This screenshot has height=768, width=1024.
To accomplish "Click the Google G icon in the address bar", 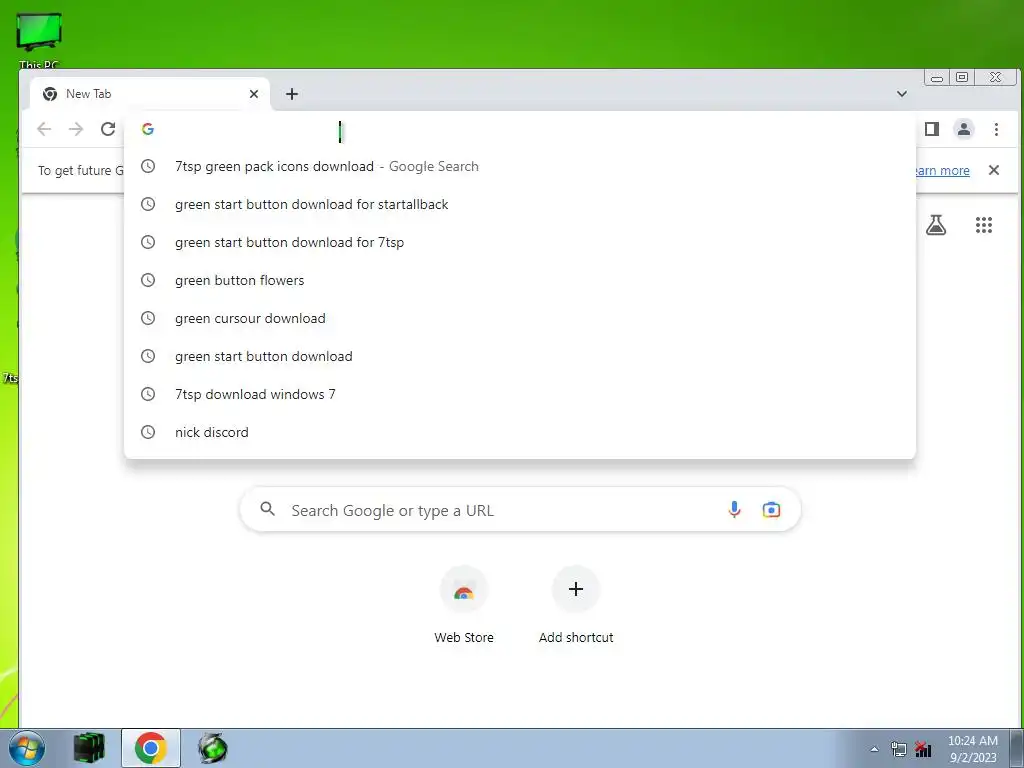I will (148, 129).
